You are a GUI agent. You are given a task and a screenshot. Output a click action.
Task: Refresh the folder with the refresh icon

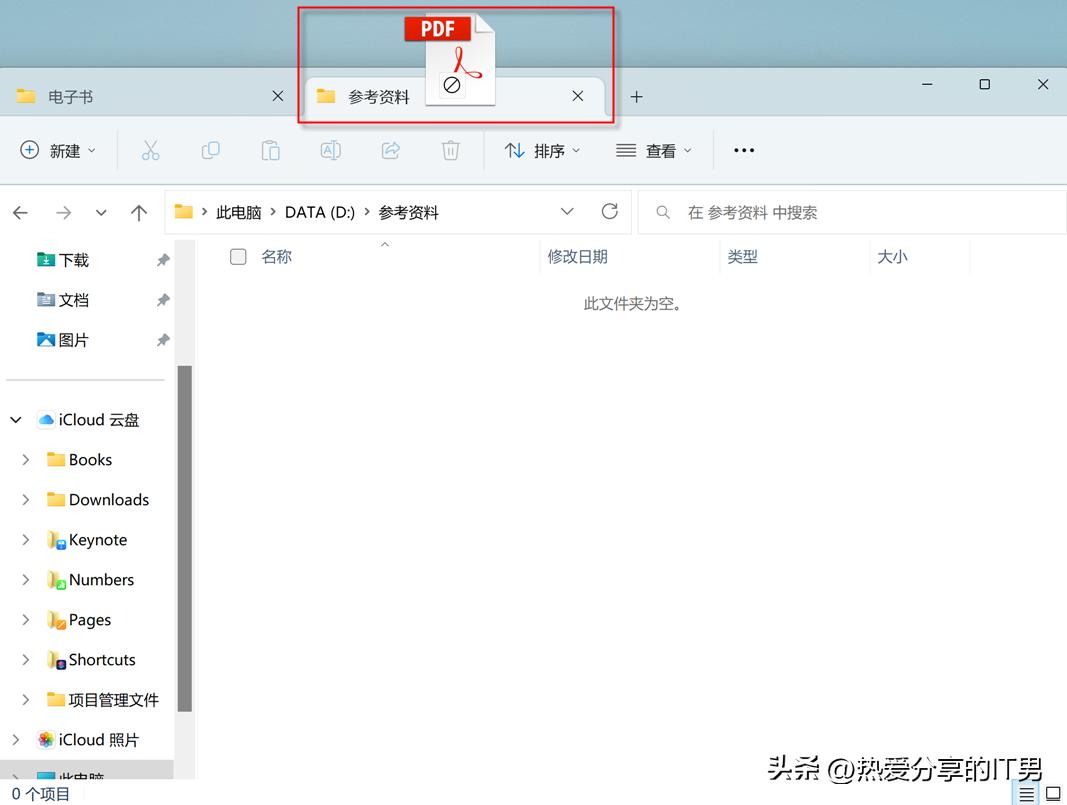pyautogui.click(x=610, y=212)
